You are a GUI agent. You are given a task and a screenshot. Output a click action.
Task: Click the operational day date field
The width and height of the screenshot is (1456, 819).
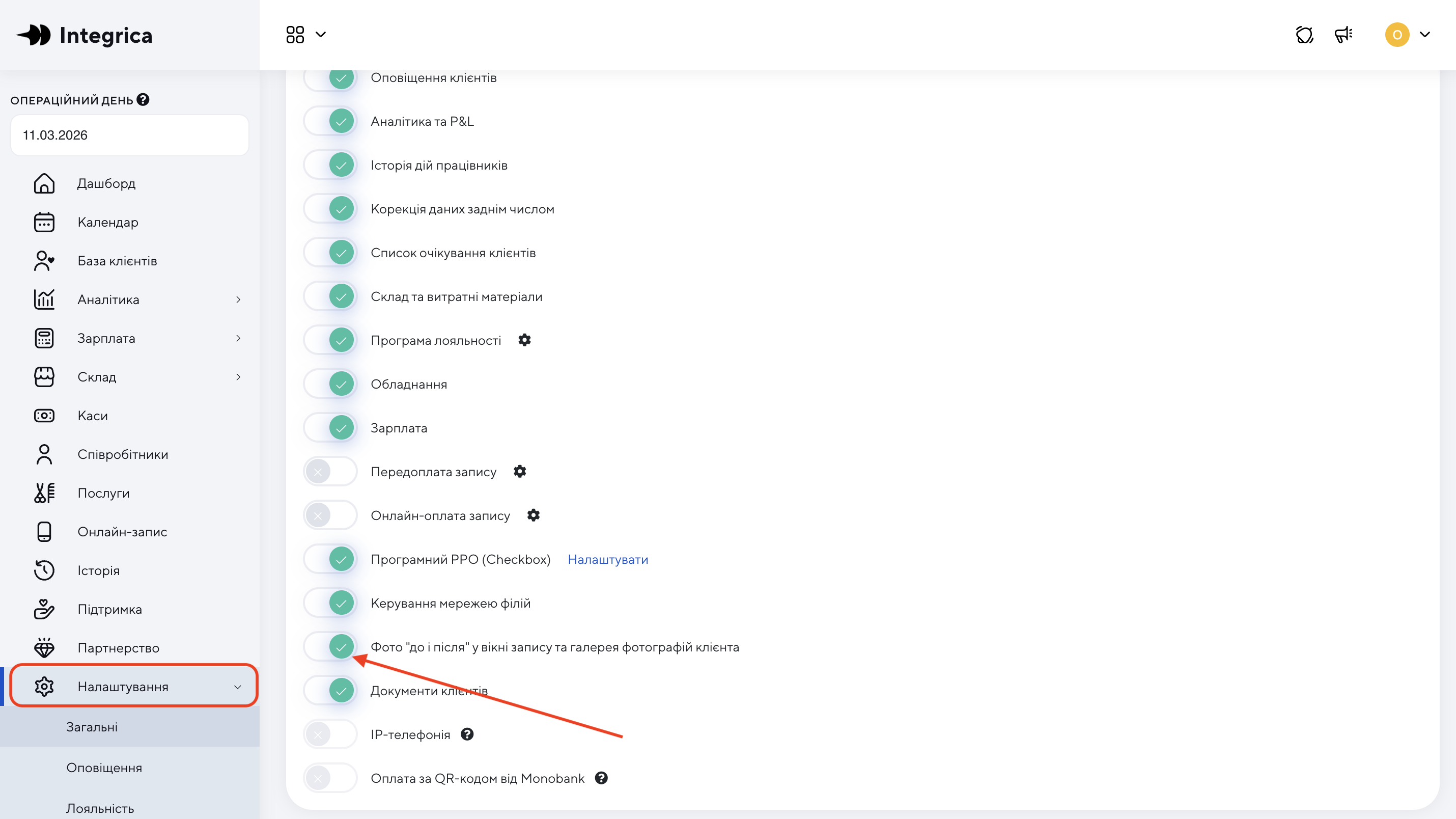pos(129,135)
